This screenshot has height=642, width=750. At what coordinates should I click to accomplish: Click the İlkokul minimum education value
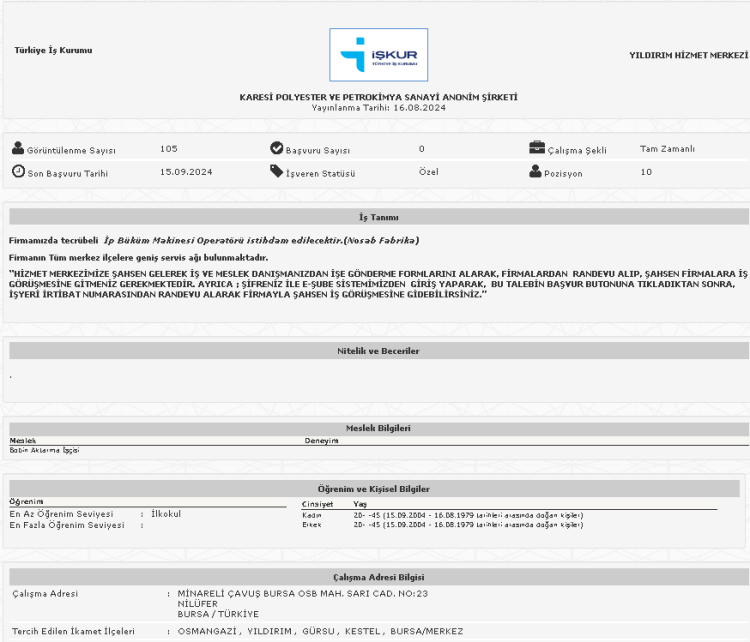[165, 514]
